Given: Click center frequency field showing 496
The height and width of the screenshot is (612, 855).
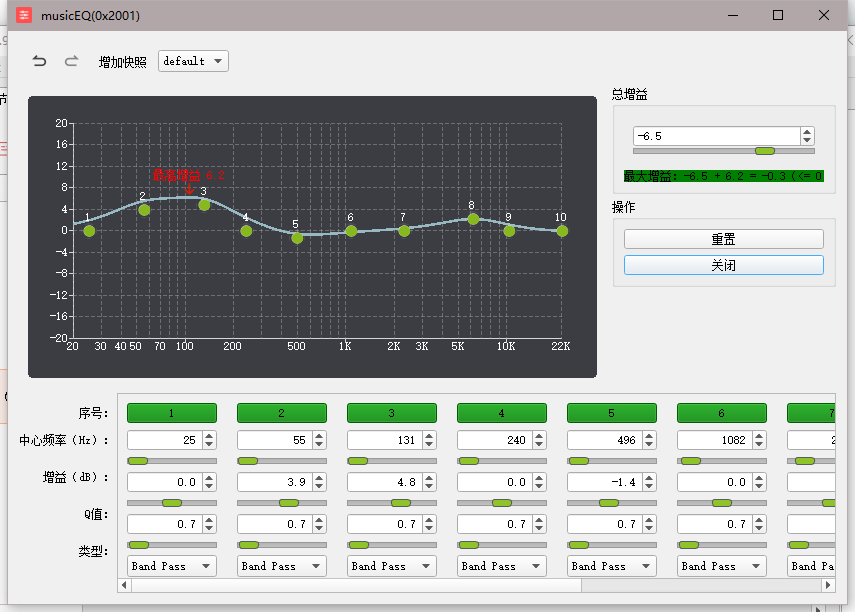Looking at the screenshot, I should [x=605, y=440].
